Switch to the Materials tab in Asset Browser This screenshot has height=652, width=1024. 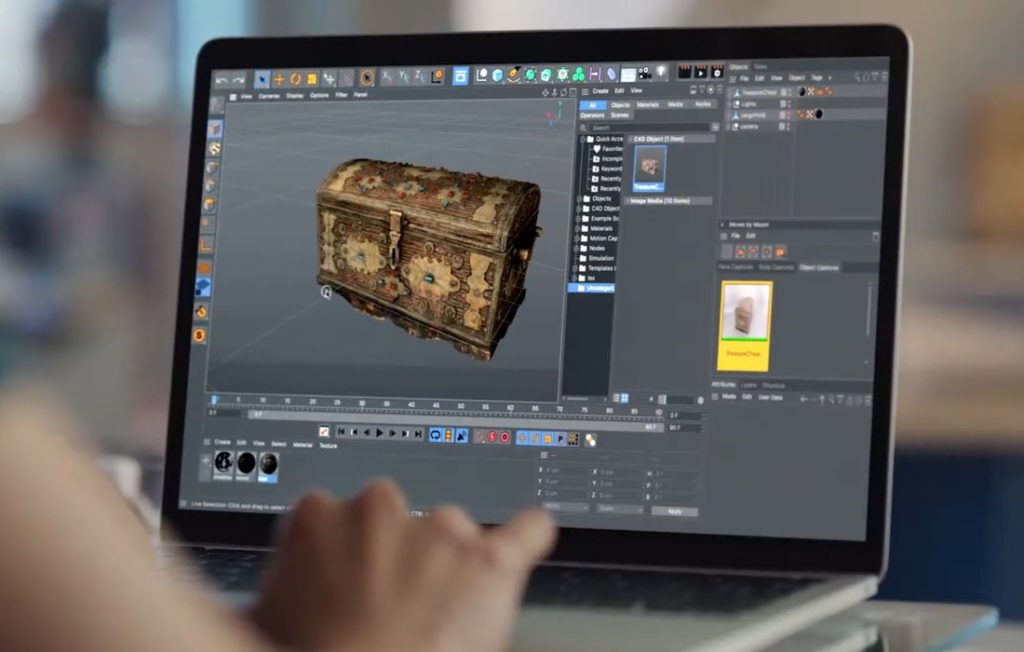tap(648, 104)
